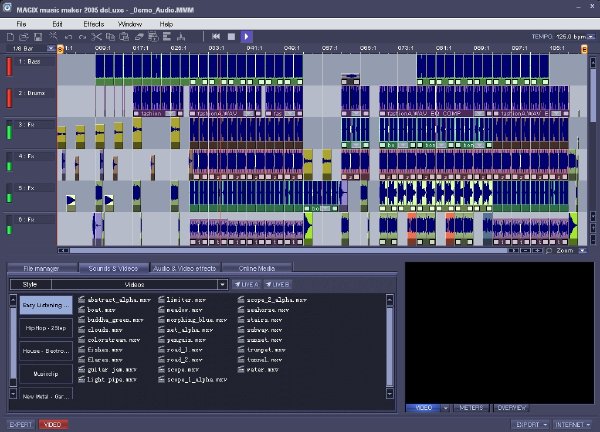This screenshot has height=432, width=600.
Task: Stop playback with the square button
Action: coord(231,37)
